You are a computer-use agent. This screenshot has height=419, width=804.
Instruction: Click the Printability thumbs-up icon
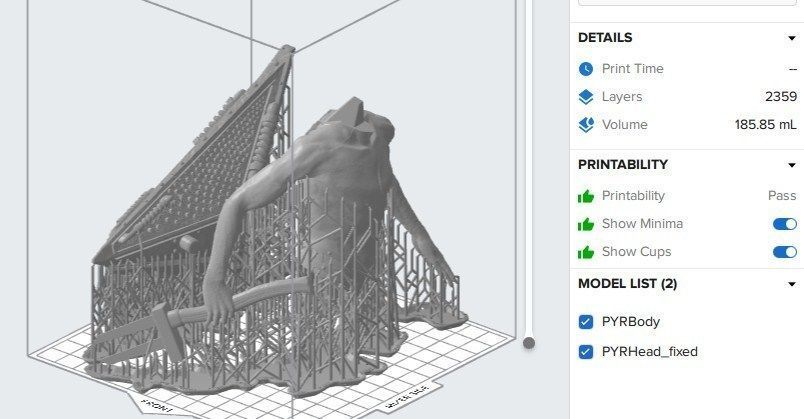[586, 196]
